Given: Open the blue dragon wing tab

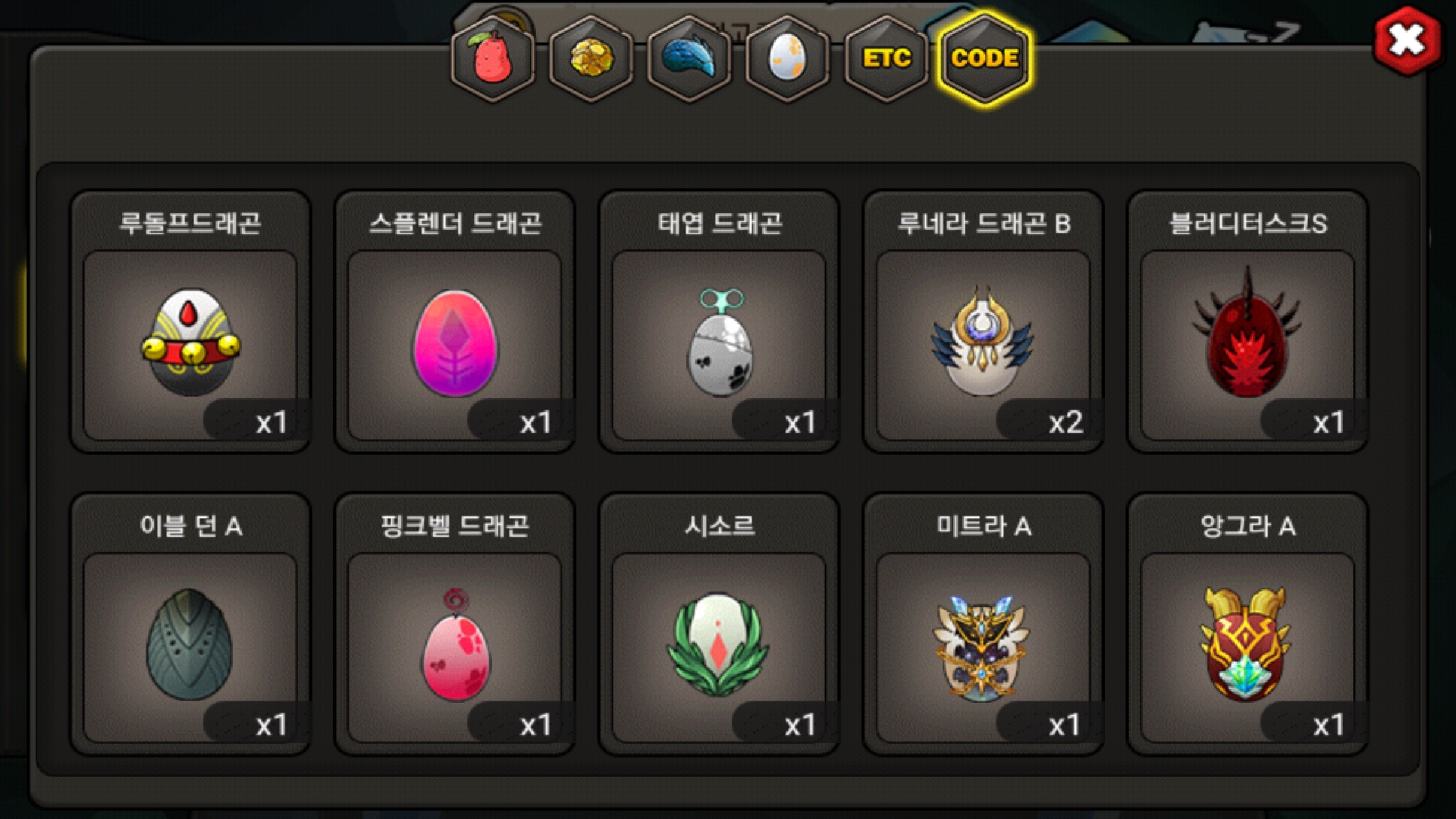Looking at the screenshot, I should (689, 58).
